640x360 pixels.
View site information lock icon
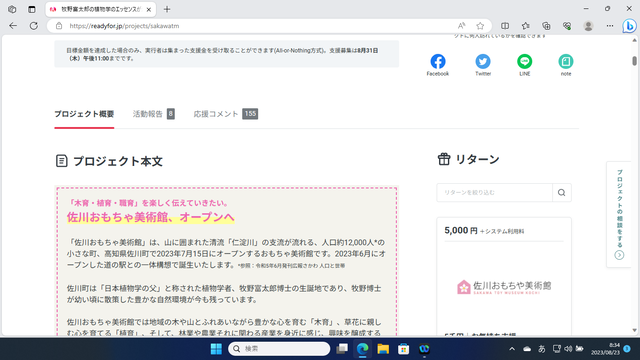click(x=59, y=26)
